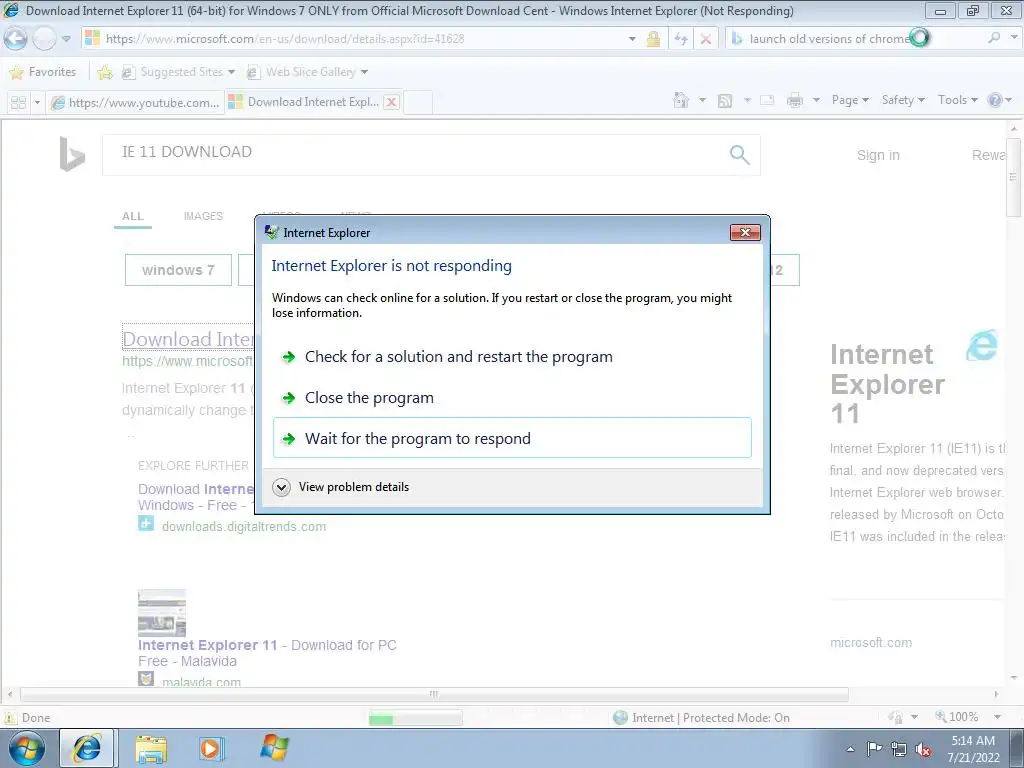
Task: Click the address bar URL field
Action: pos(353,39)
